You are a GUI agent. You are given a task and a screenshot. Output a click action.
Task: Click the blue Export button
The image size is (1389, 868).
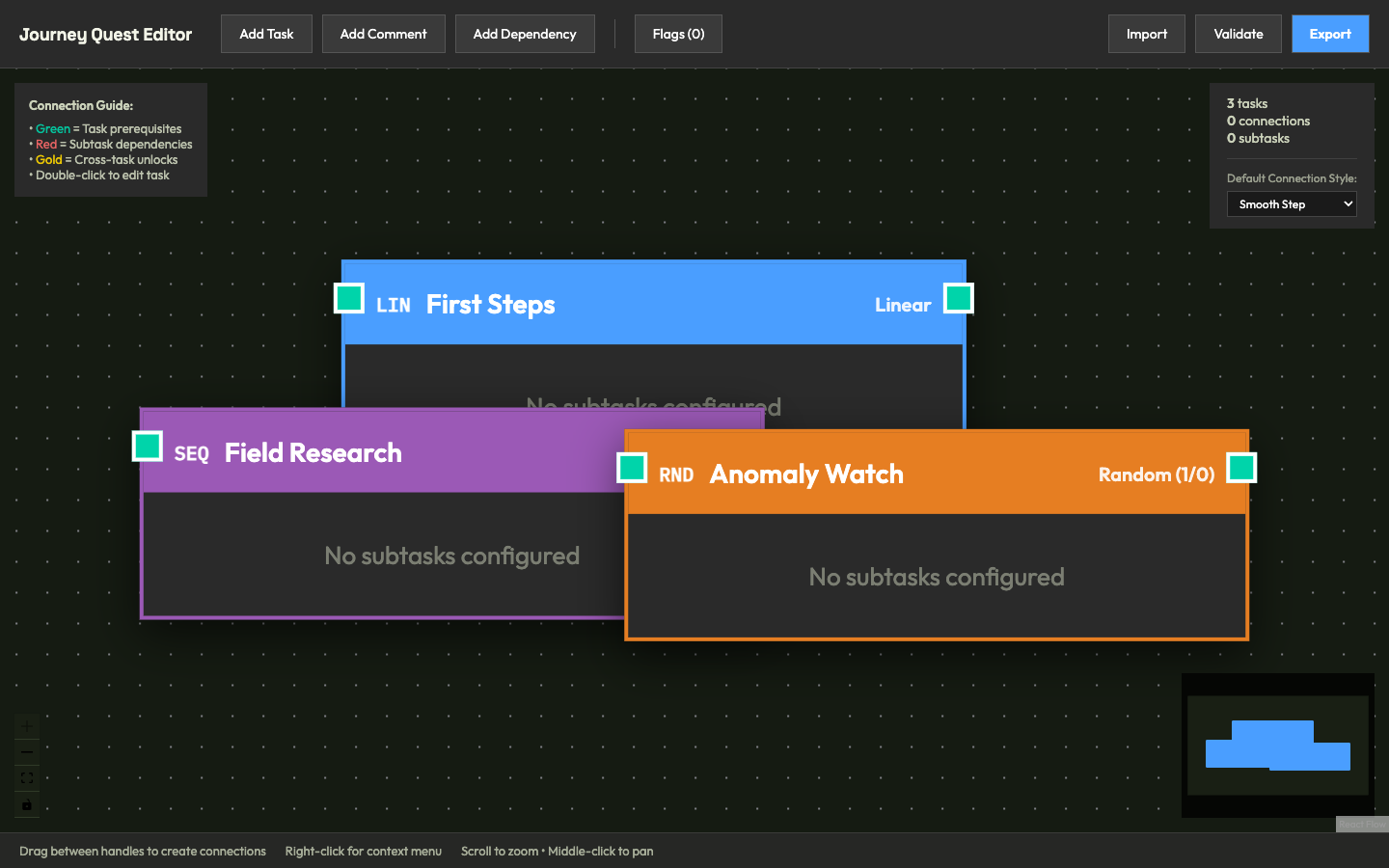(1330, 34)
